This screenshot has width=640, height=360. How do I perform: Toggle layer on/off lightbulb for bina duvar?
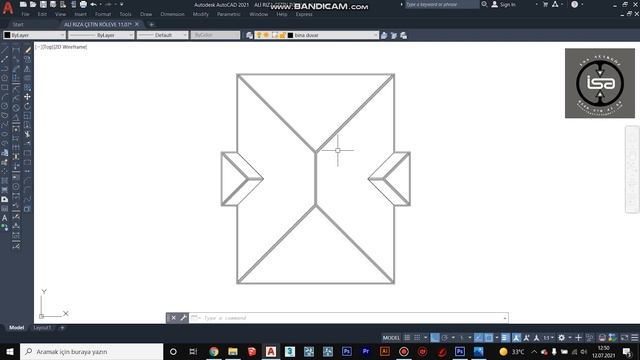pos(259,36)
